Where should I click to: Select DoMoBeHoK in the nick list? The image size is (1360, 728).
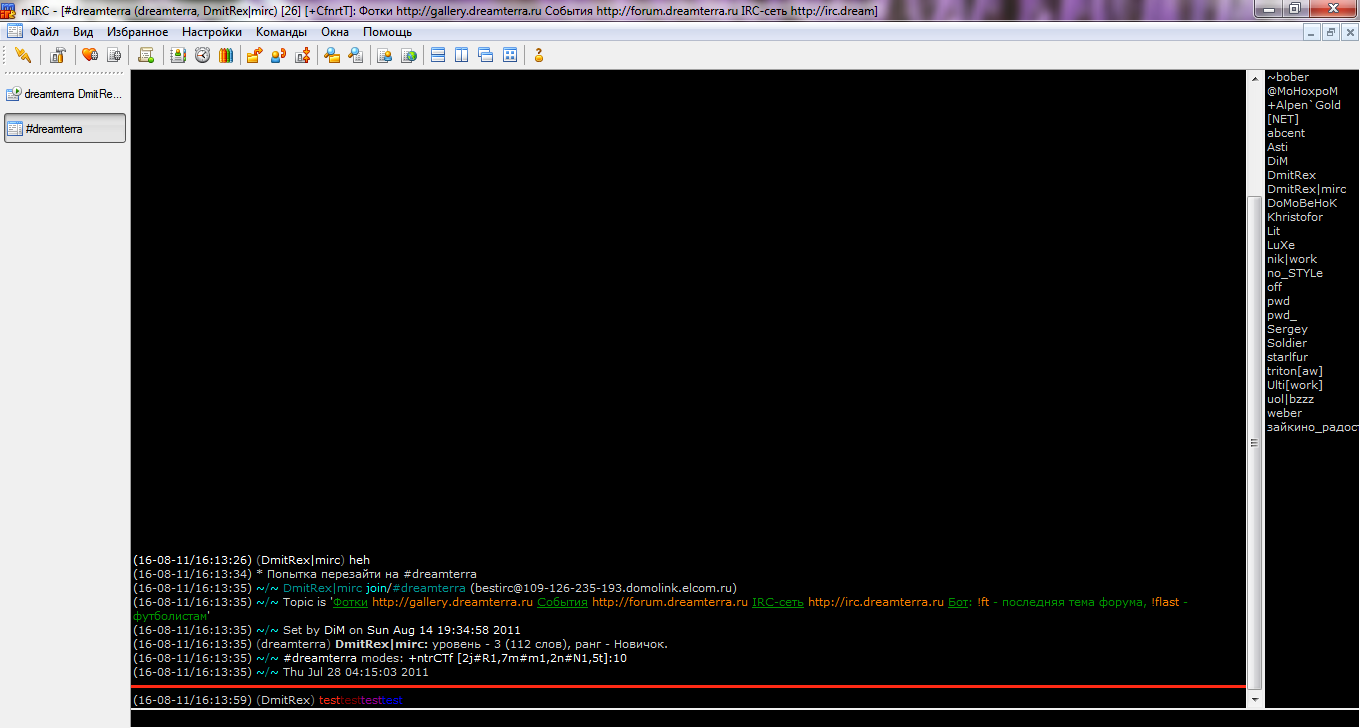pyautogui.click(x=1302, y=203)
